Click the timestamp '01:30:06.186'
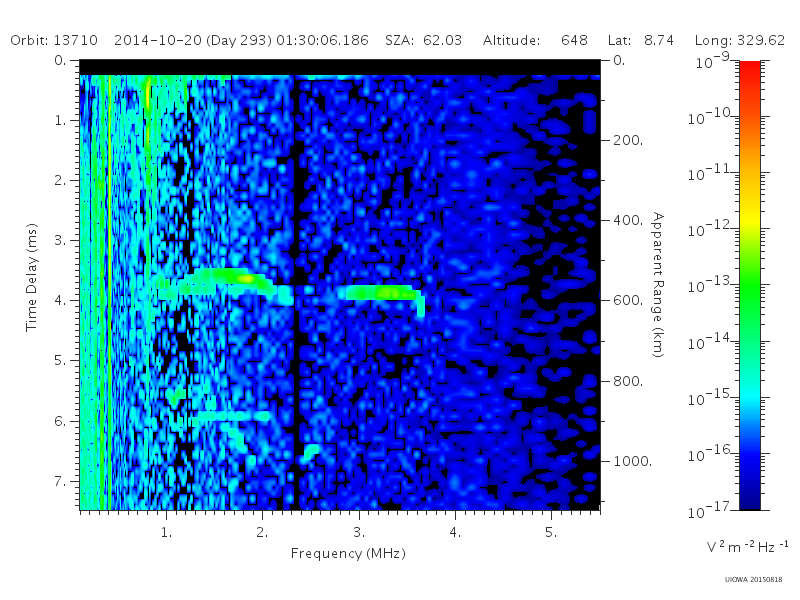 point(322,40)
